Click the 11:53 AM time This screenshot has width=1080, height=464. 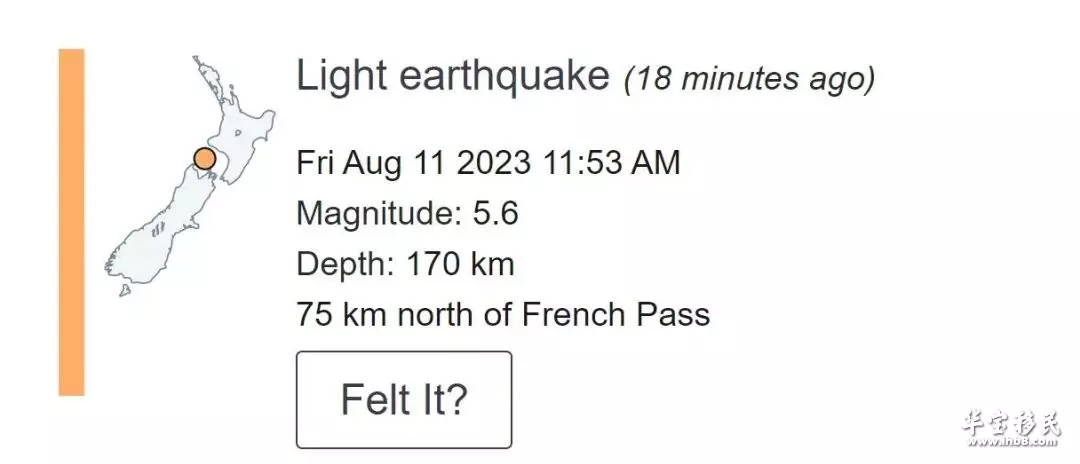(612, 163)
